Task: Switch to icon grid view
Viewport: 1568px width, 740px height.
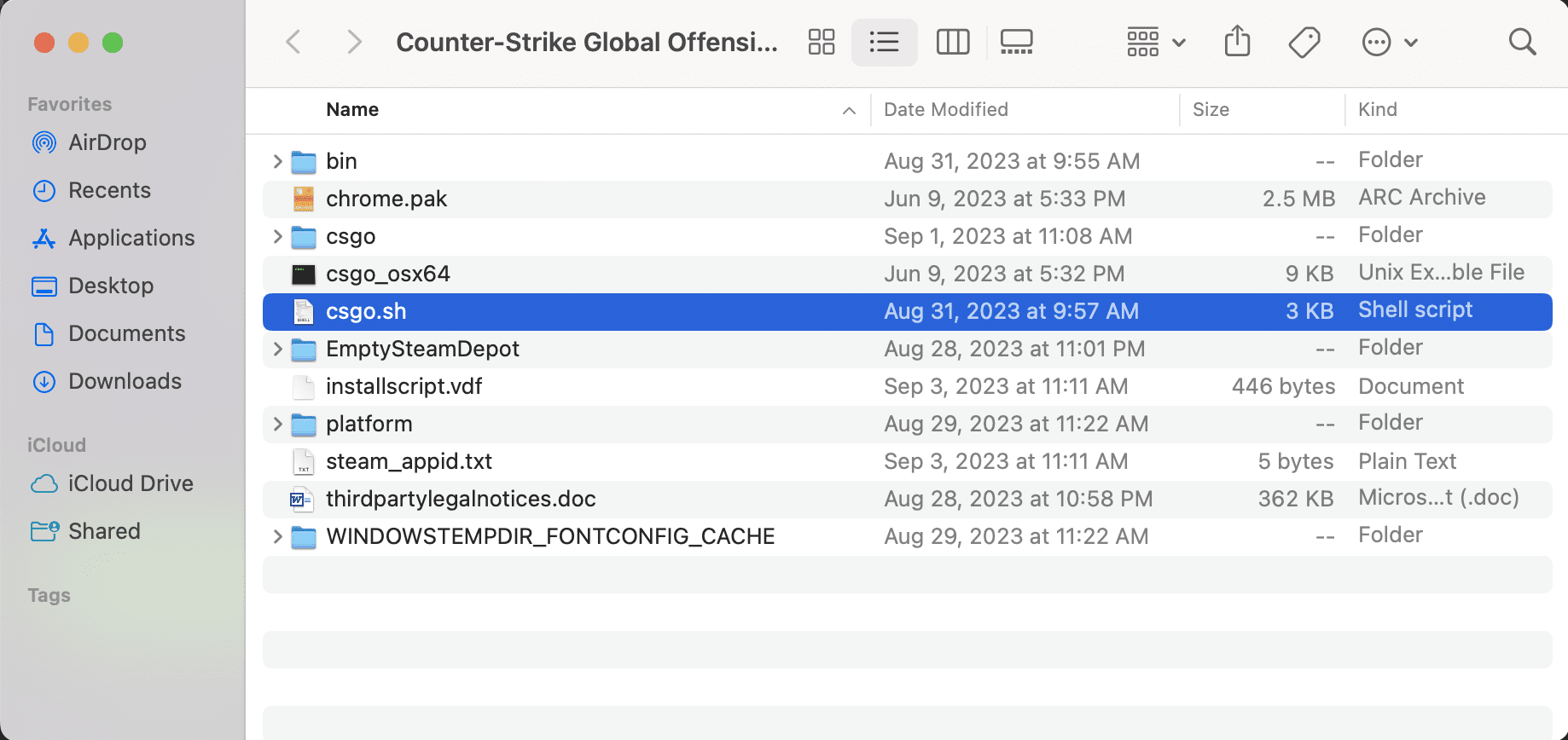Action: 821,42
